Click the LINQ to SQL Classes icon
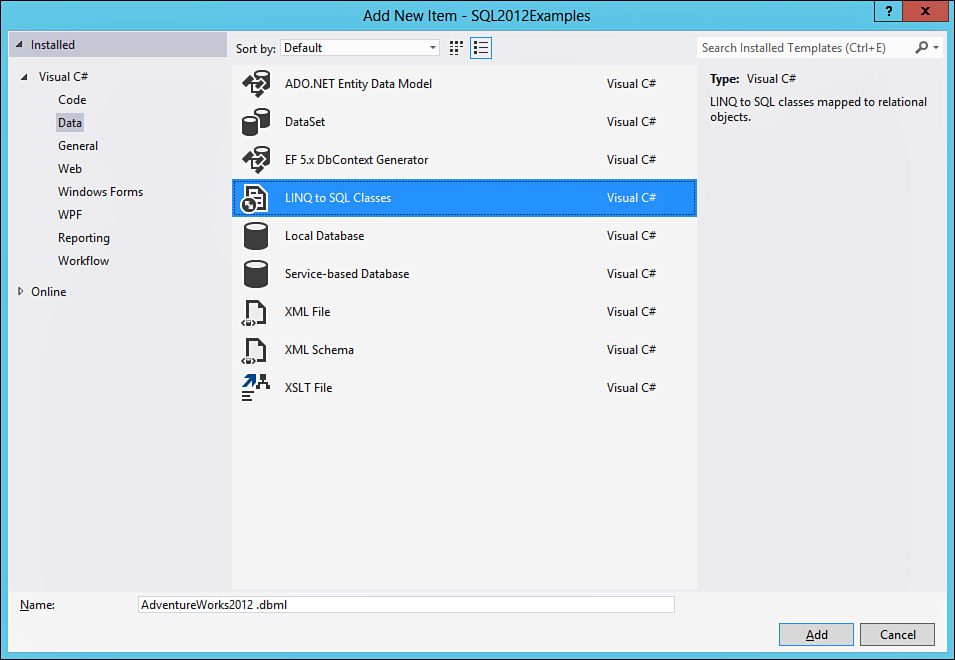Screen dimensions: 955x660 (x=256, y=198)
